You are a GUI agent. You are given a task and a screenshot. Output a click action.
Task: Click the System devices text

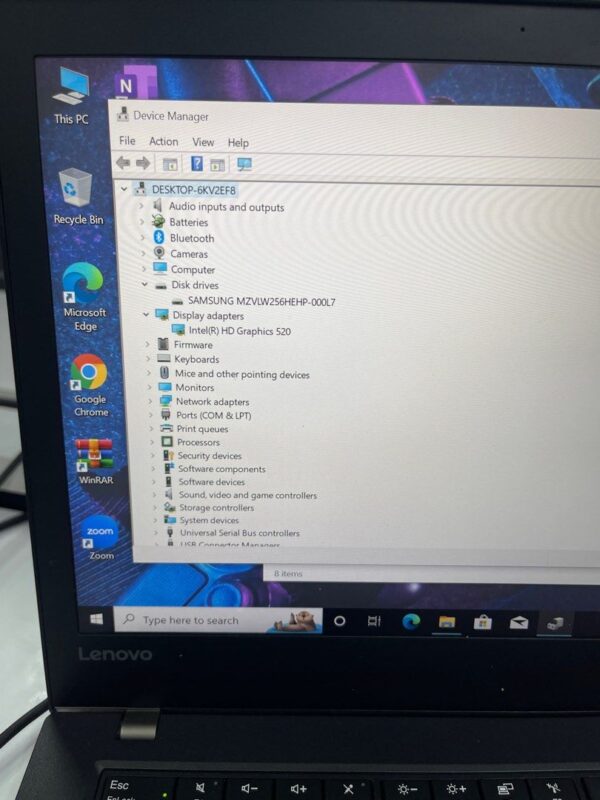pos(209,520)
